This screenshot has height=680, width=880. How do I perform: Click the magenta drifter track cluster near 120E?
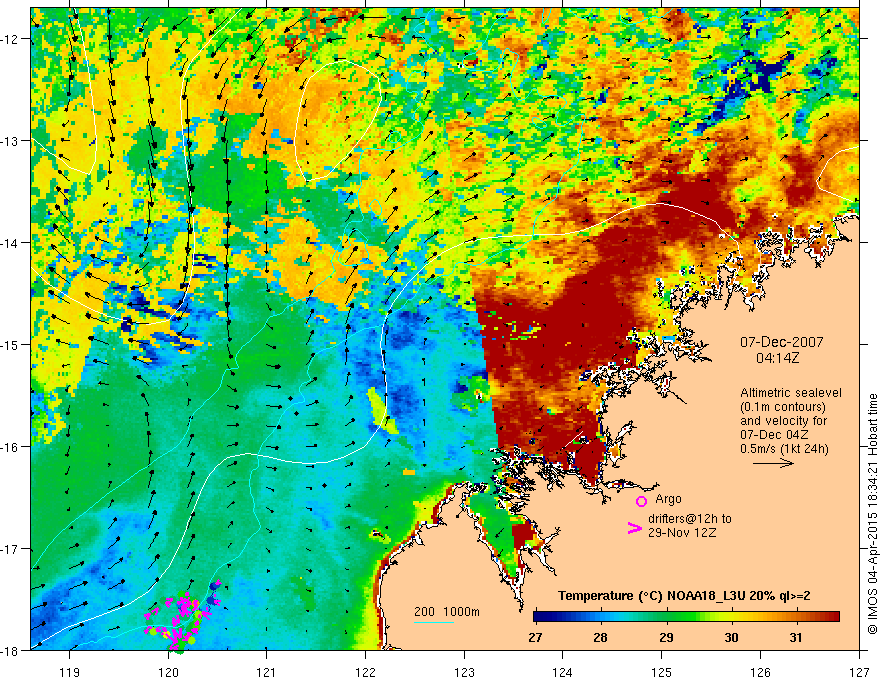[182, 616]
